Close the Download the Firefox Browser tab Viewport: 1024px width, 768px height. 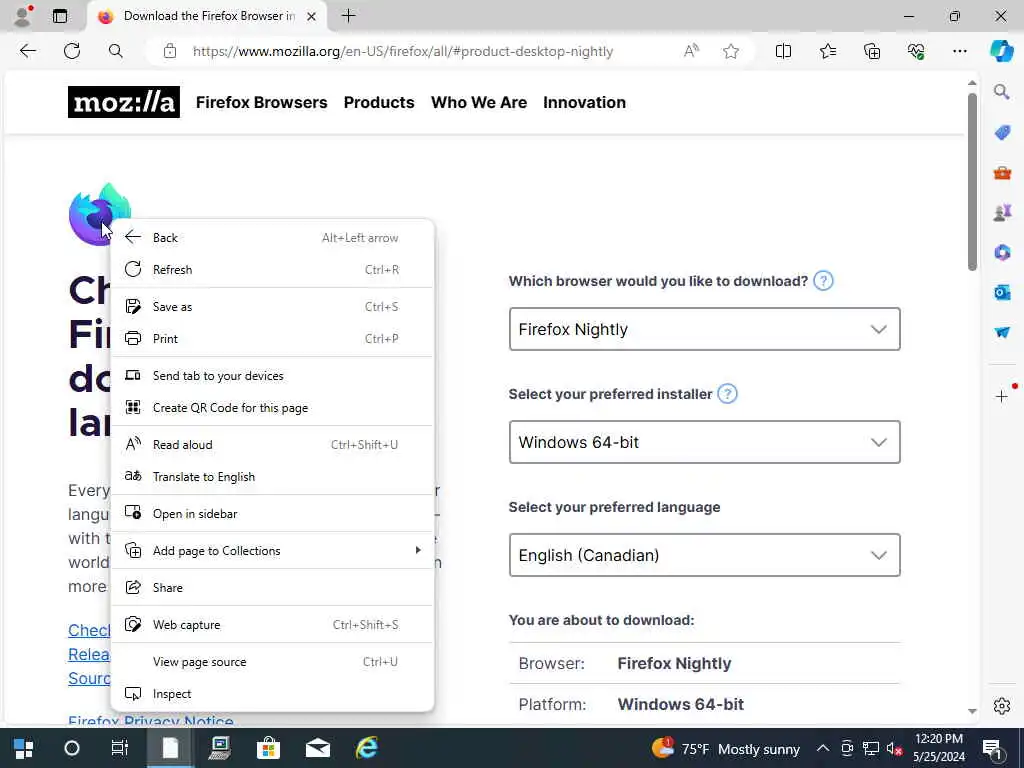[x=312, y=16]
